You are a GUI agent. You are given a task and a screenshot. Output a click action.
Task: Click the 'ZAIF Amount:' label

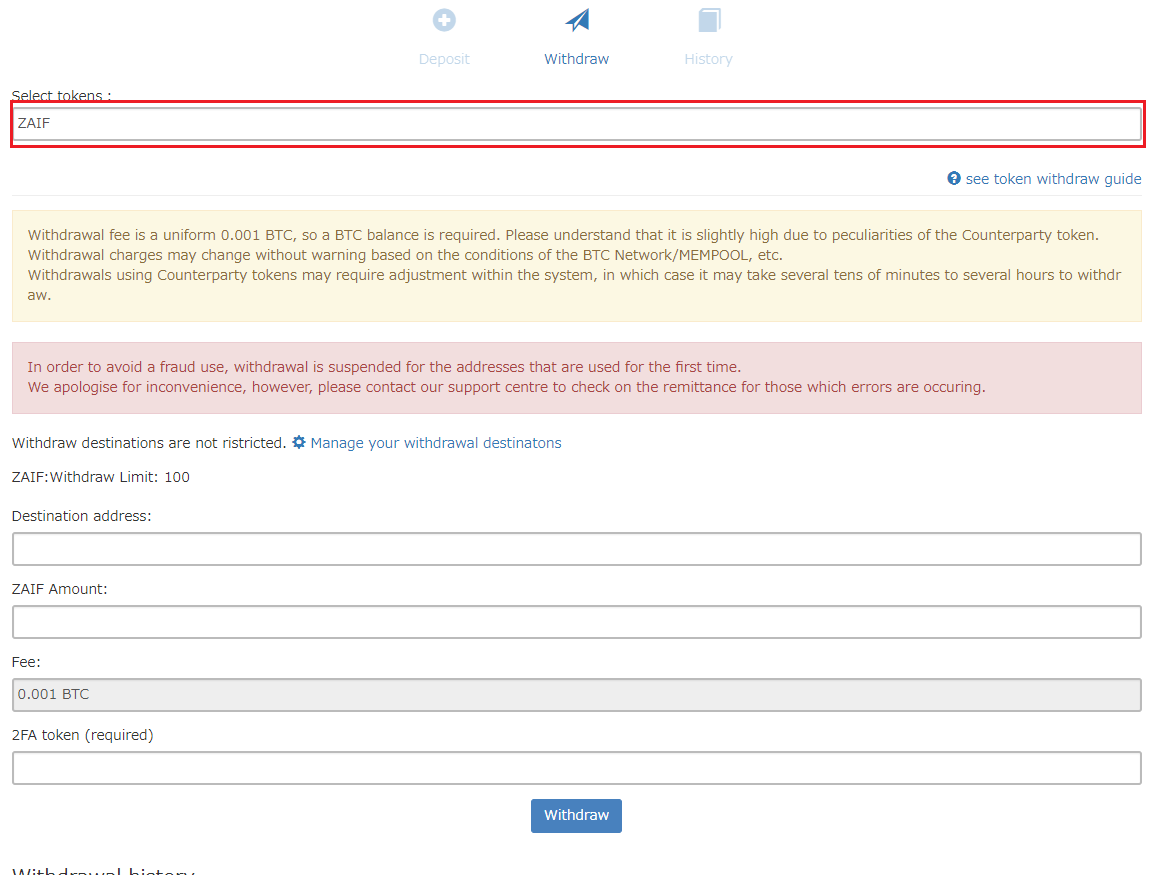click(x=60, y=589)
